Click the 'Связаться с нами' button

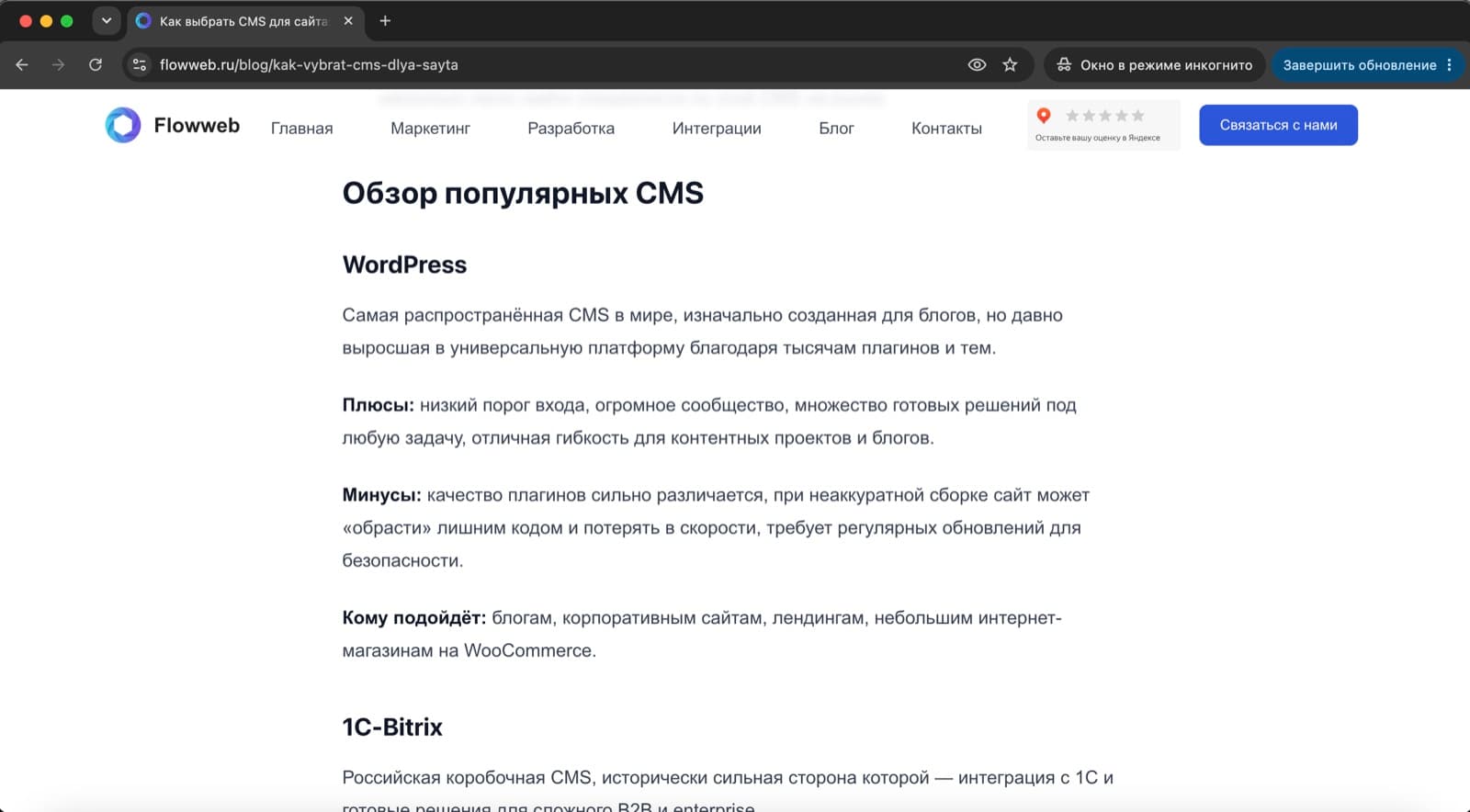pos(1278,125)
